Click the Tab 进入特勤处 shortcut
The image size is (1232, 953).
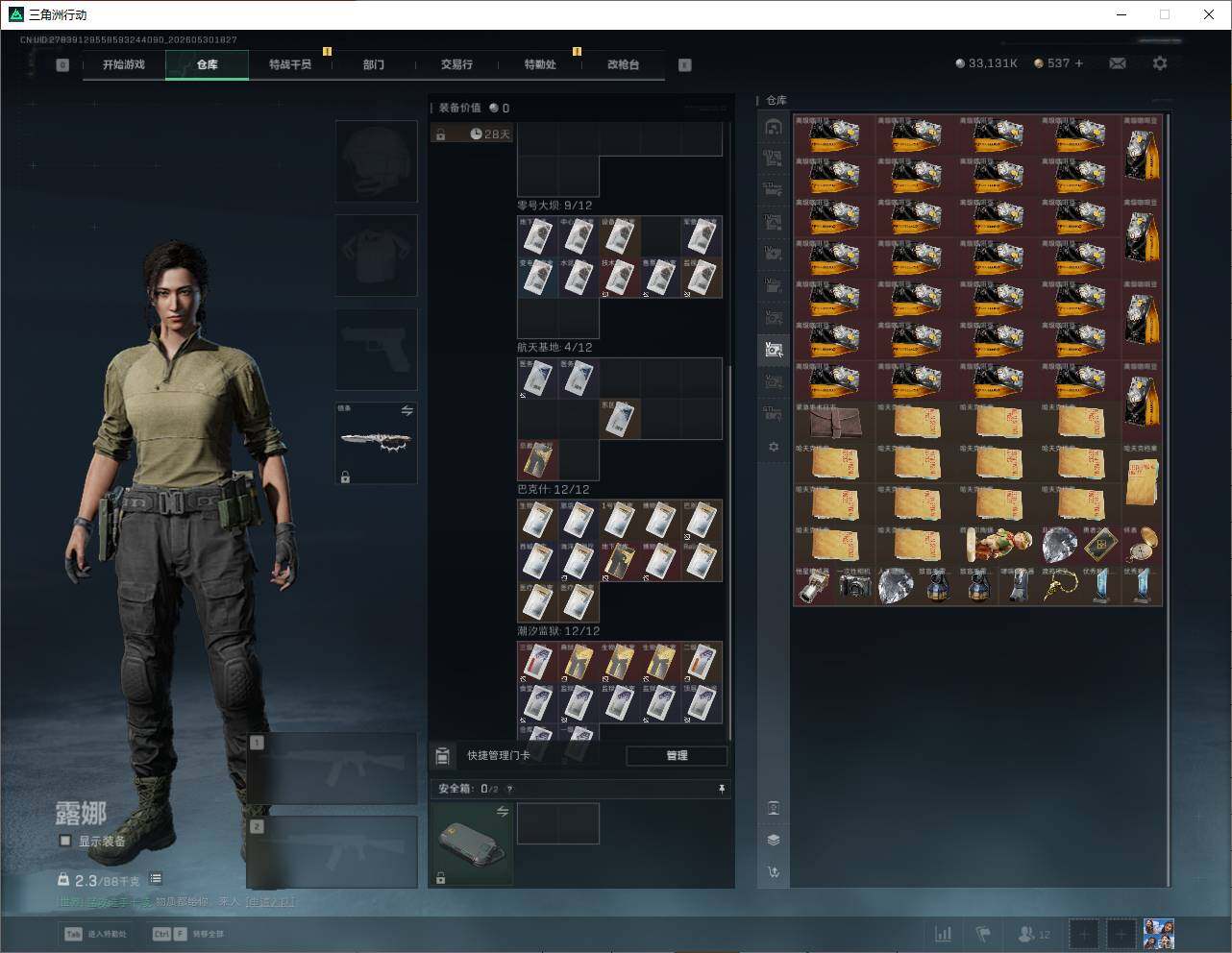point(96,934)
